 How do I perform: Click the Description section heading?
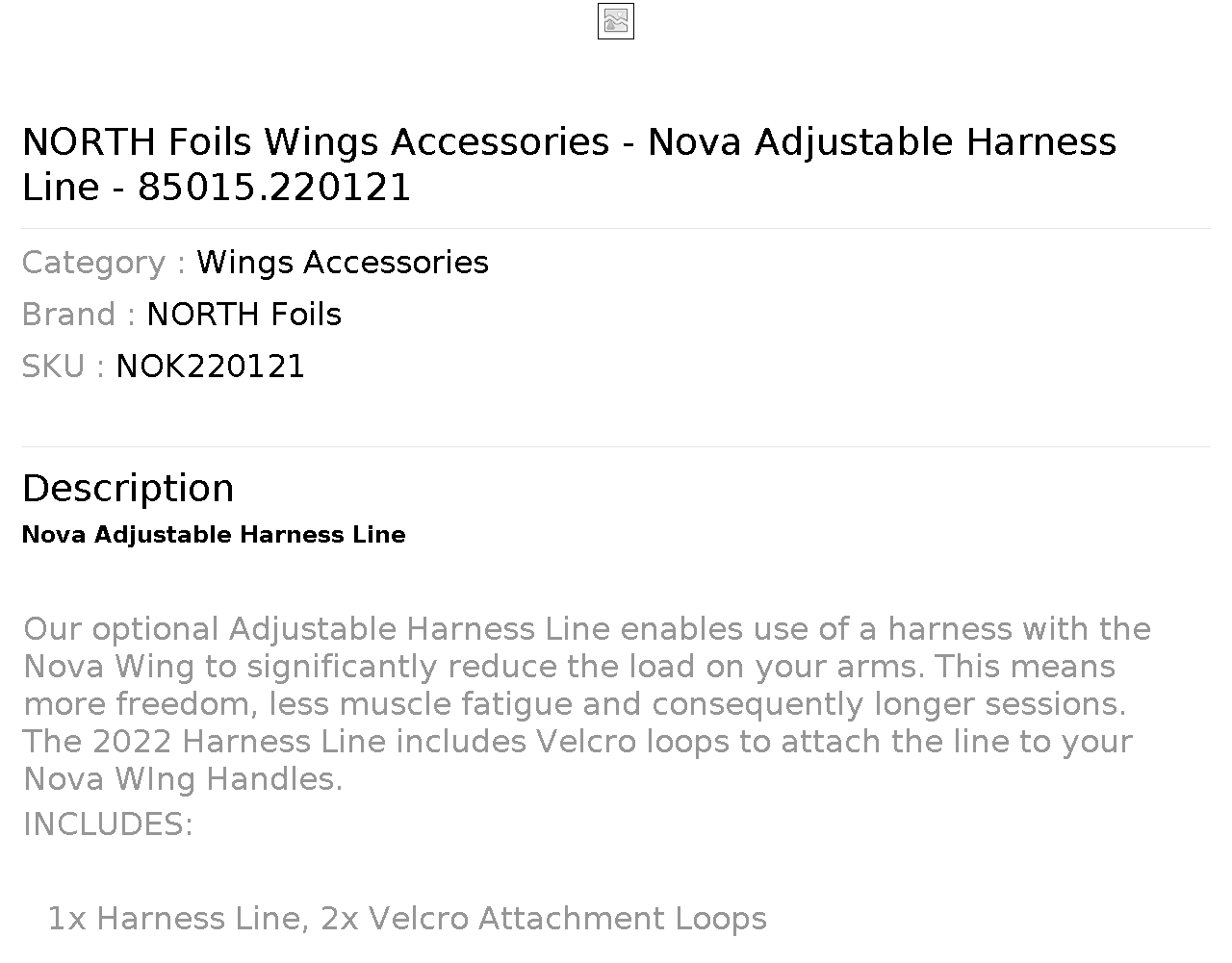pos(128,488)
